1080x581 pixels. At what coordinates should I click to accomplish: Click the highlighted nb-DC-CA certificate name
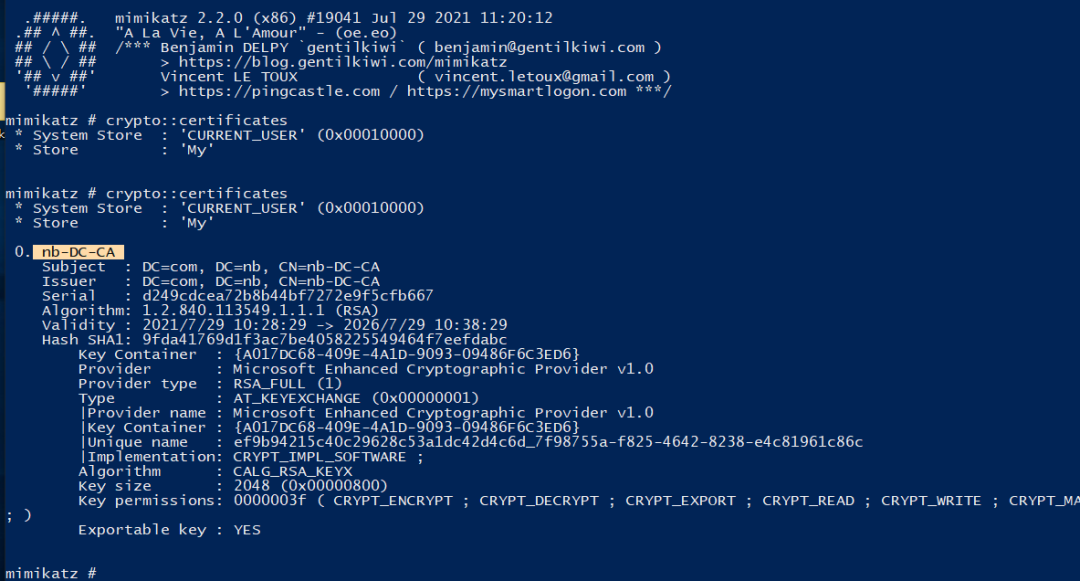pyautogui.click(x=79, y=252)
